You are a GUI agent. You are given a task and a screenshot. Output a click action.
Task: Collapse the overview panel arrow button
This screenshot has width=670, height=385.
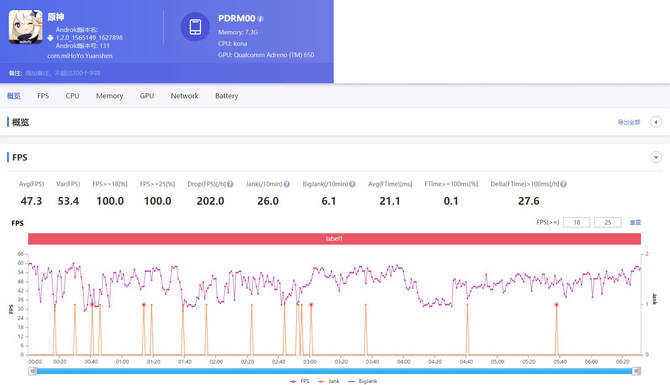pyautogui.click(x=656, y=122)
